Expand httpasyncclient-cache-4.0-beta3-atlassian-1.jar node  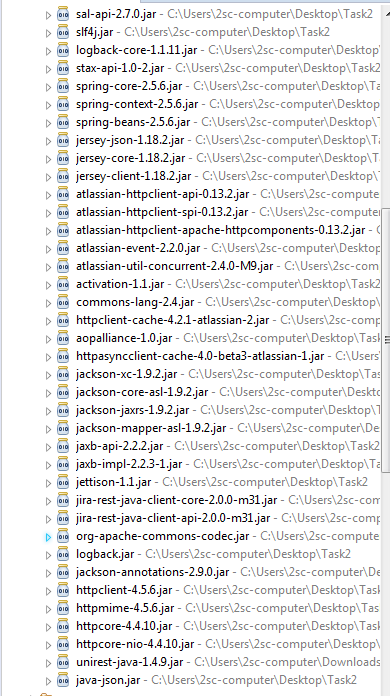pos(48,357)
